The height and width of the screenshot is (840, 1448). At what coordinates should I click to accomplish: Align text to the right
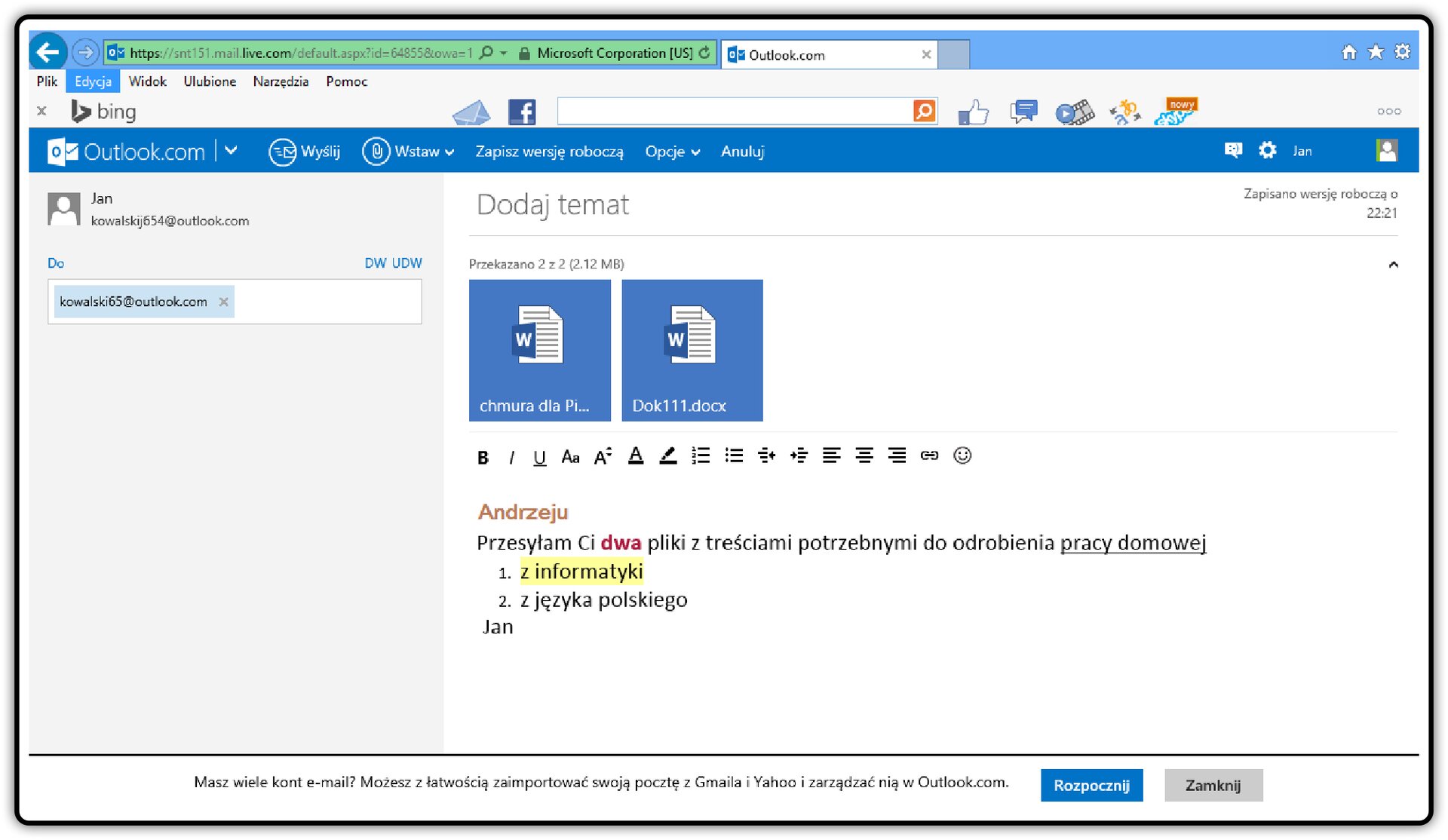[897, 455]
